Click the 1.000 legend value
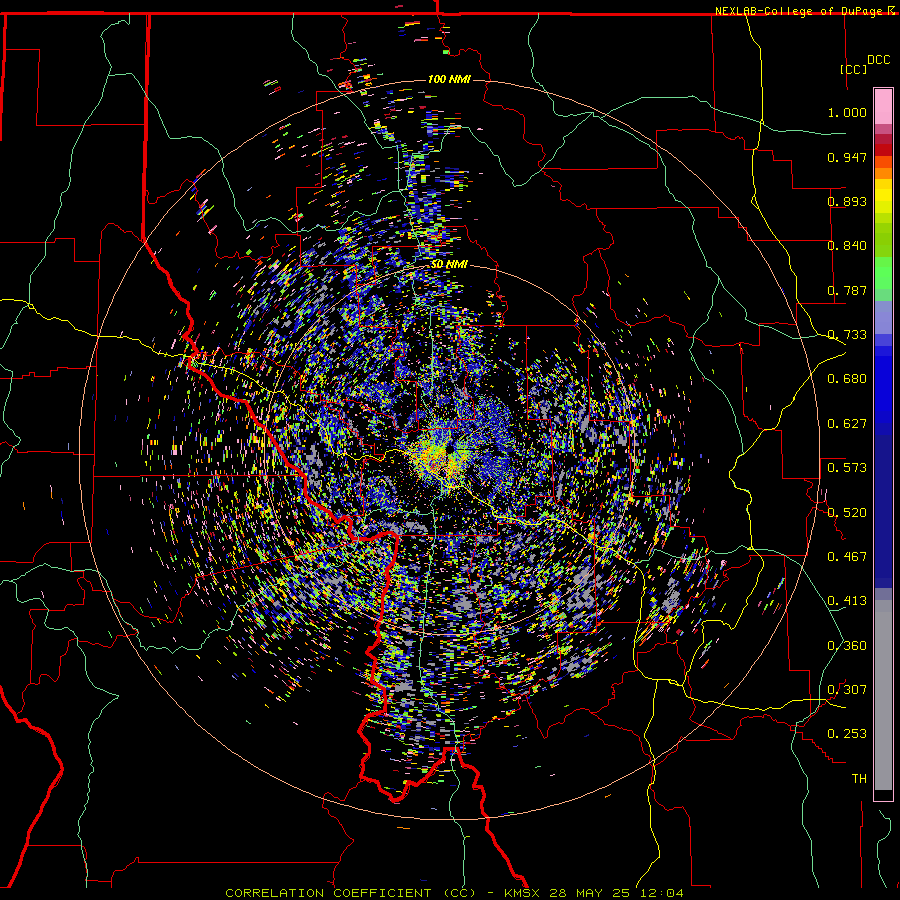This screenshot has width=900, height=900. pos(847,112)
